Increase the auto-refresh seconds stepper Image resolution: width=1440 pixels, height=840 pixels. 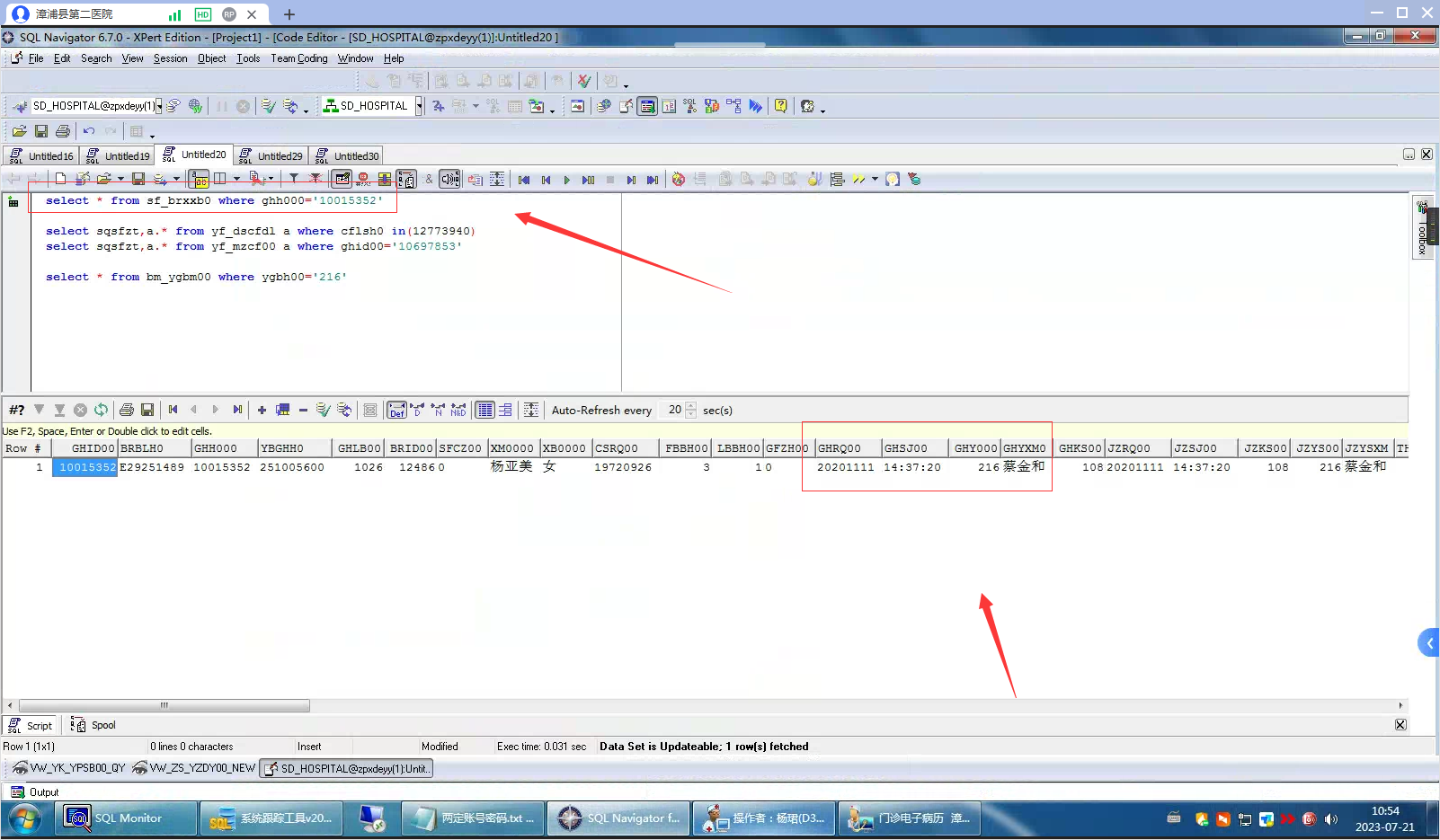(x=690, y=406)
